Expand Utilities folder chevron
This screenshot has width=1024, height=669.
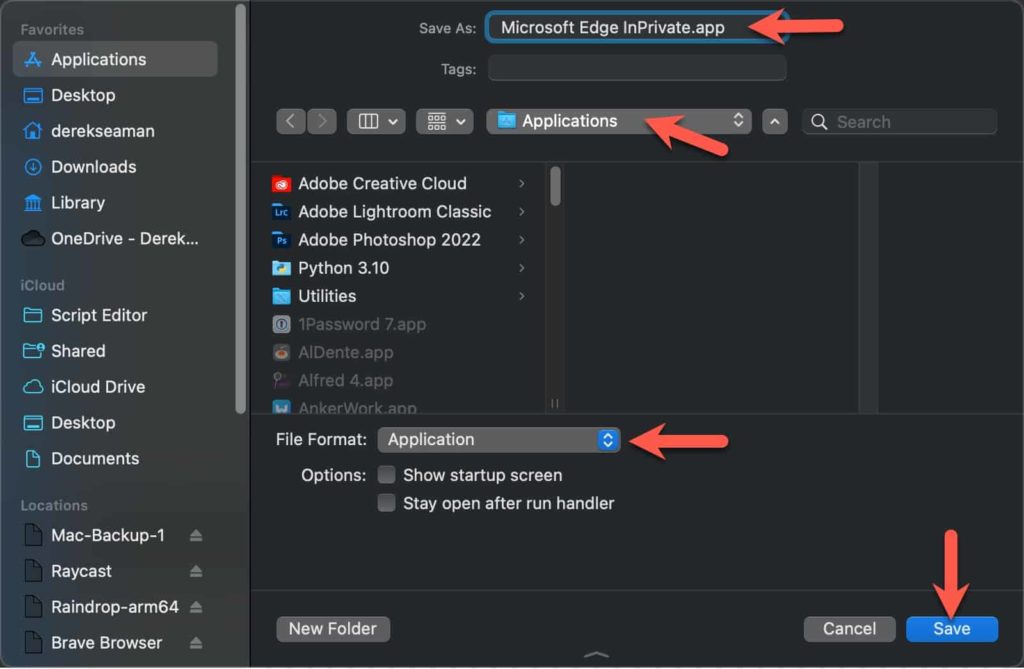pyautogui.click(x=522, y=296)
